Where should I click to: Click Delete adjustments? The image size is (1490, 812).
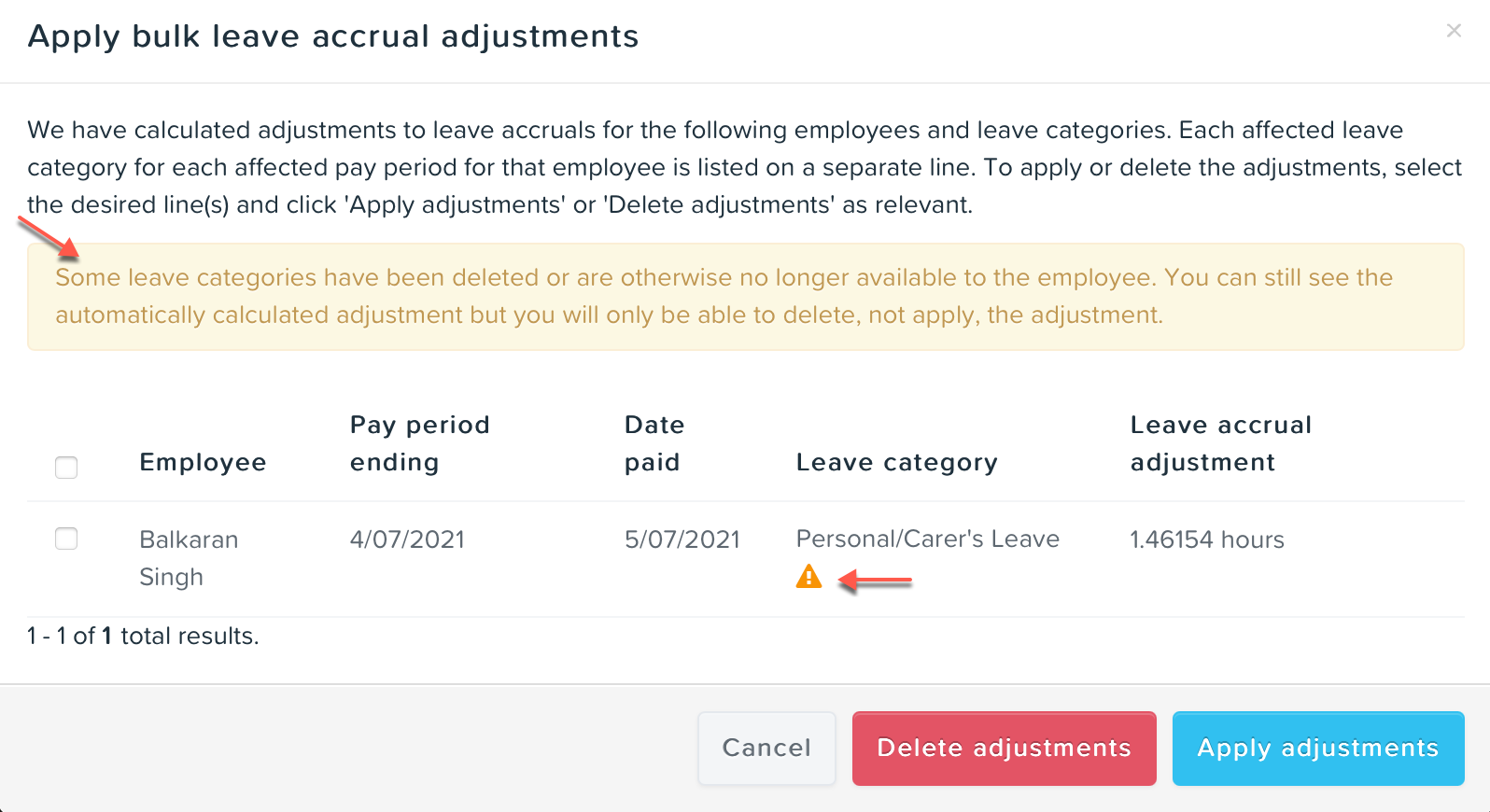pos(1004,748)
